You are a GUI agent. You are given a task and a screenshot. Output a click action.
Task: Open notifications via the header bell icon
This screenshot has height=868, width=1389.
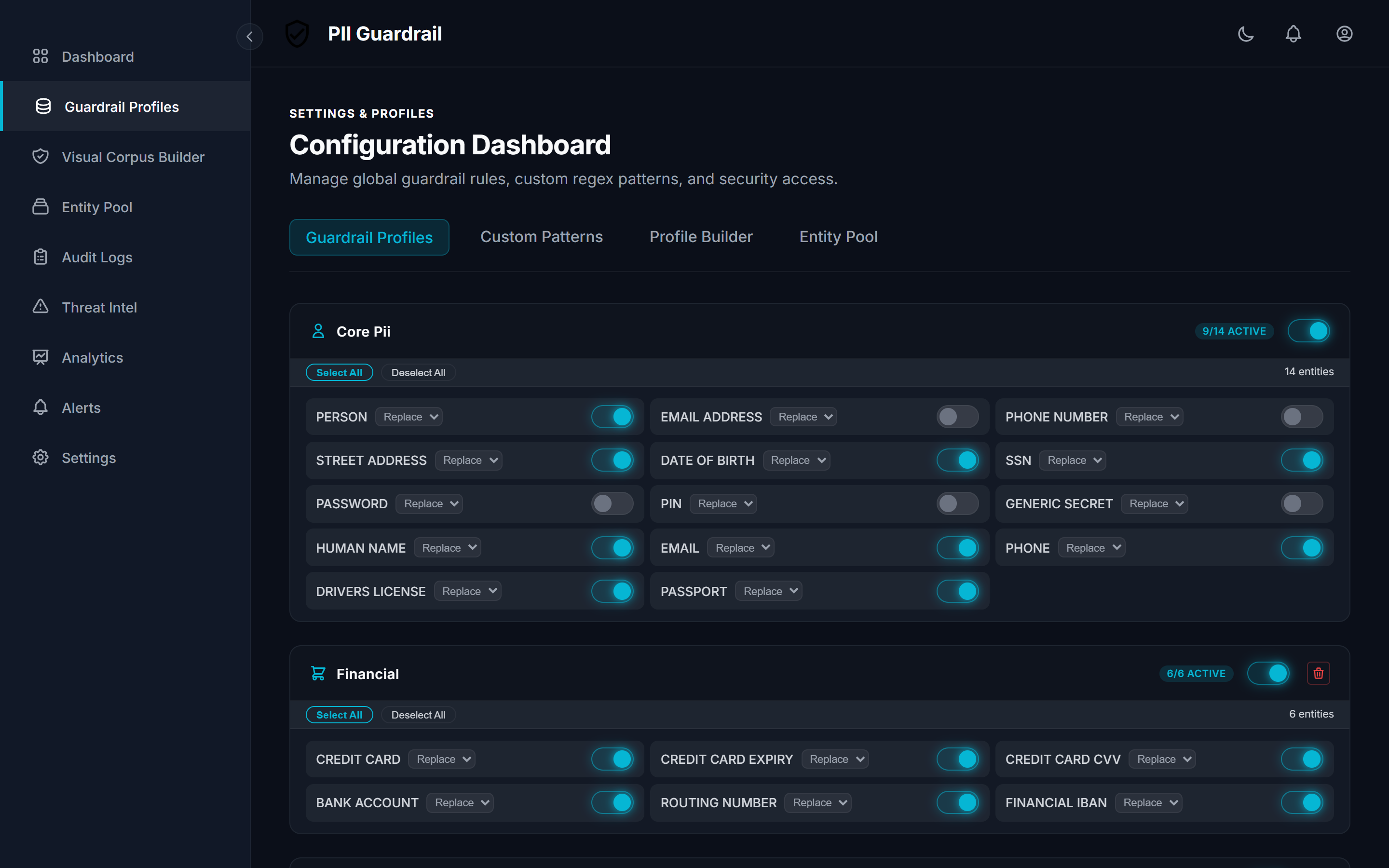(1293, 34)
